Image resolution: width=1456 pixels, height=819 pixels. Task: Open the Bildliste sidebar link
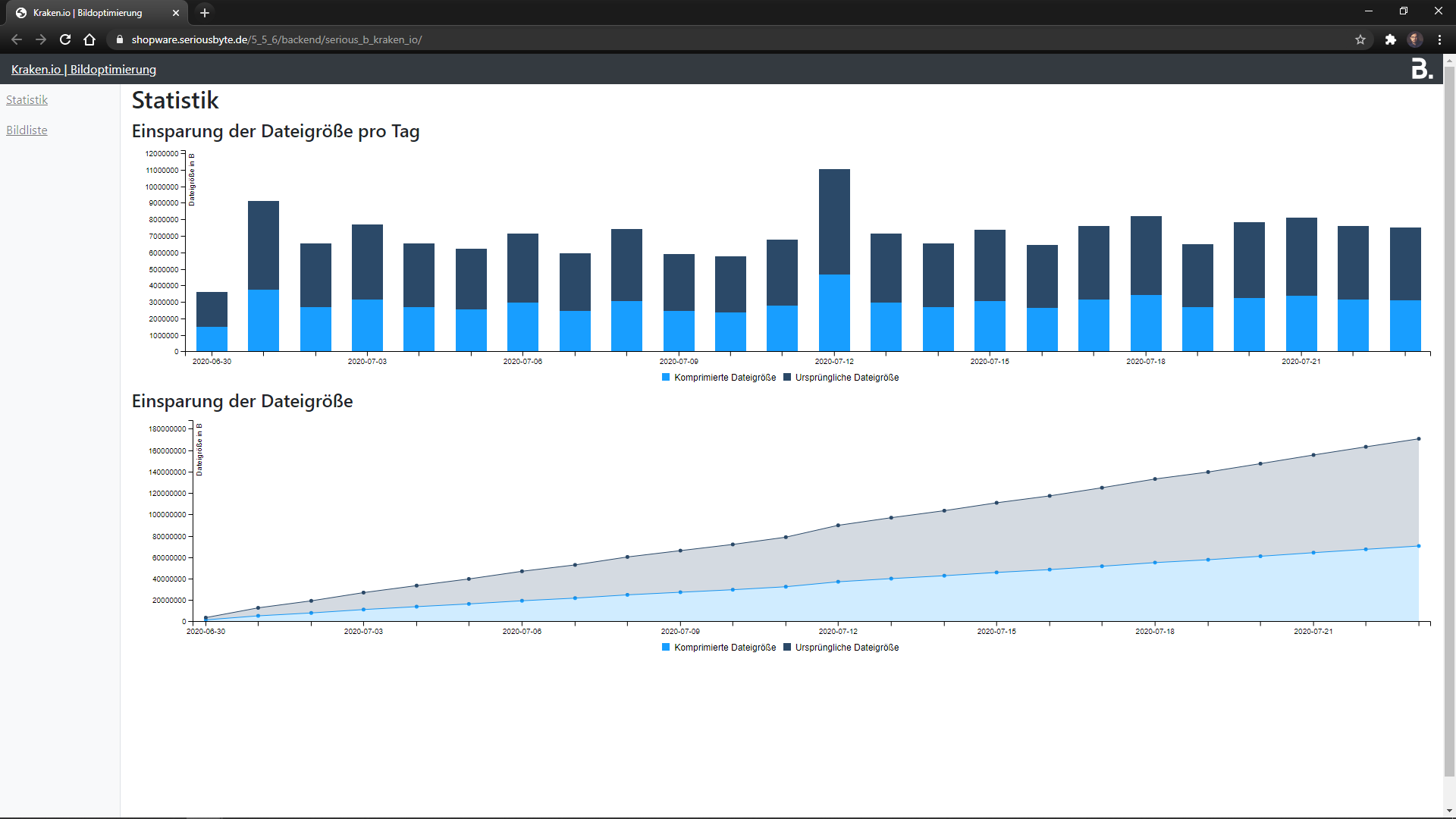point(27,130)
